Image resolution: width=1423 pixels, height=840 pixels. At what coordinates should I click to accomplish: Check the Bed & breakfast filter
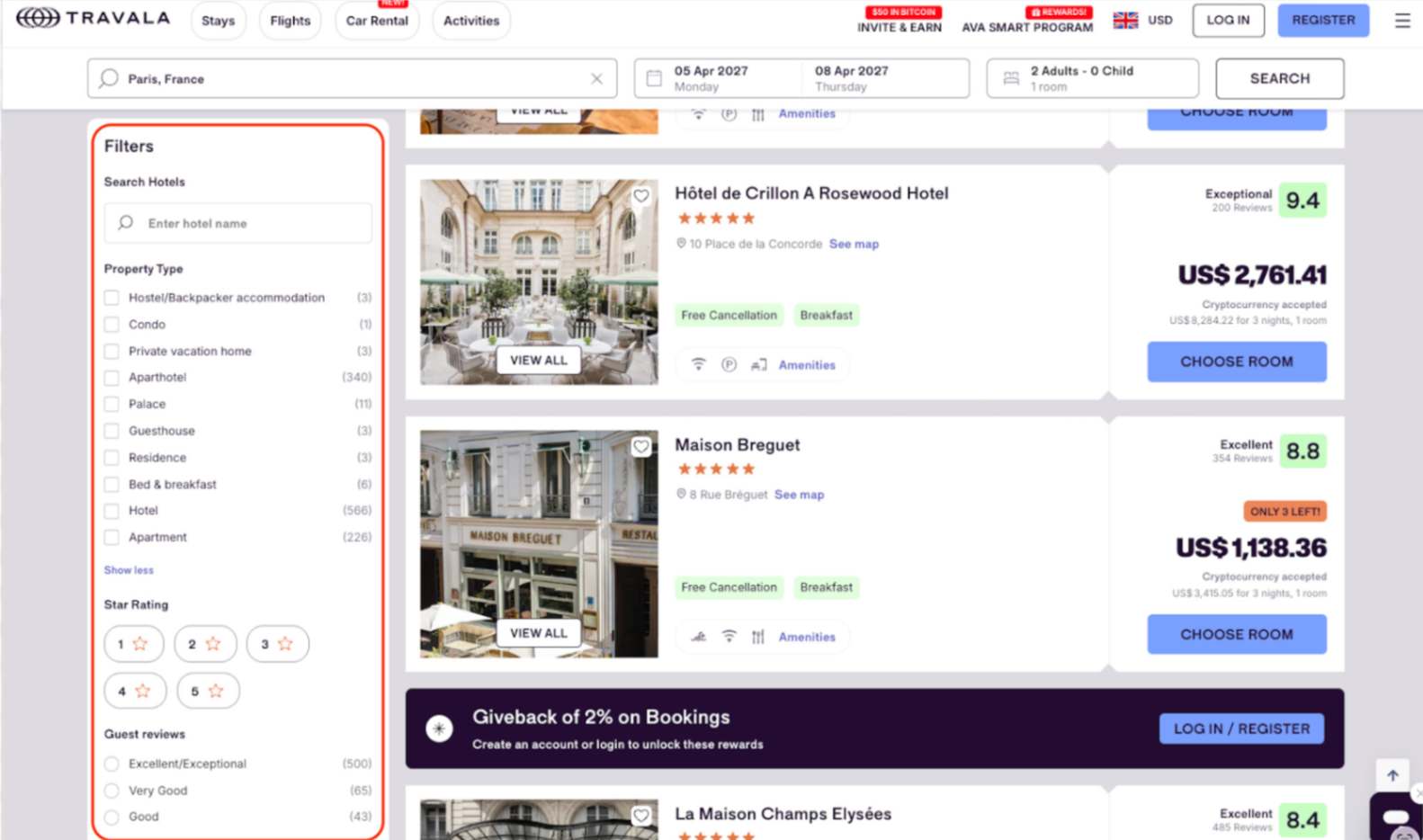[112, 485]
